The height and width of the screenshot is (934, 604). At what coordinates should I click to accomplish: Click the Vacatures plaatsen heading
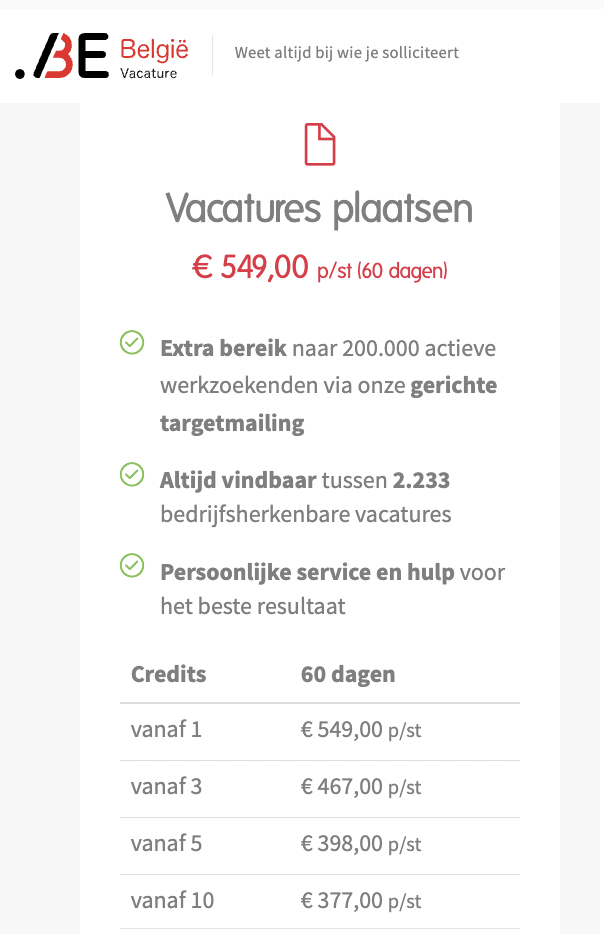click(x=319, y=208)
